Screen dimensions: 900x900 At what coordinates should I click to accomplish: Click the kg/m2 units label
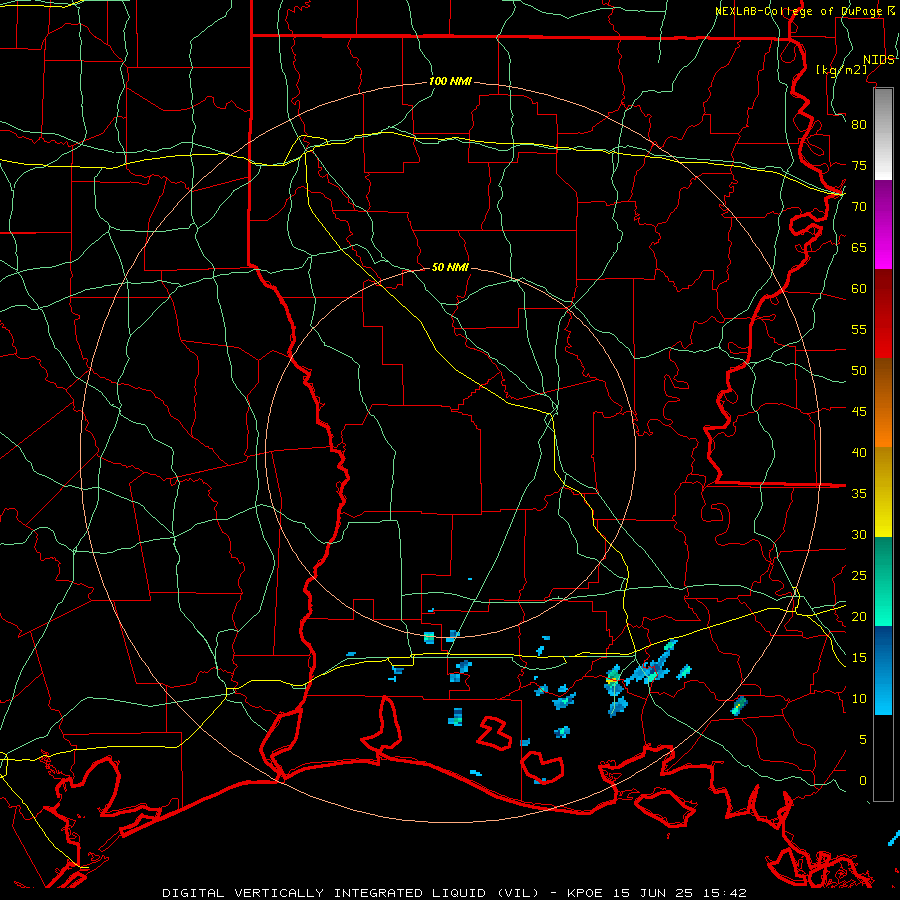[x=841, y=70]
